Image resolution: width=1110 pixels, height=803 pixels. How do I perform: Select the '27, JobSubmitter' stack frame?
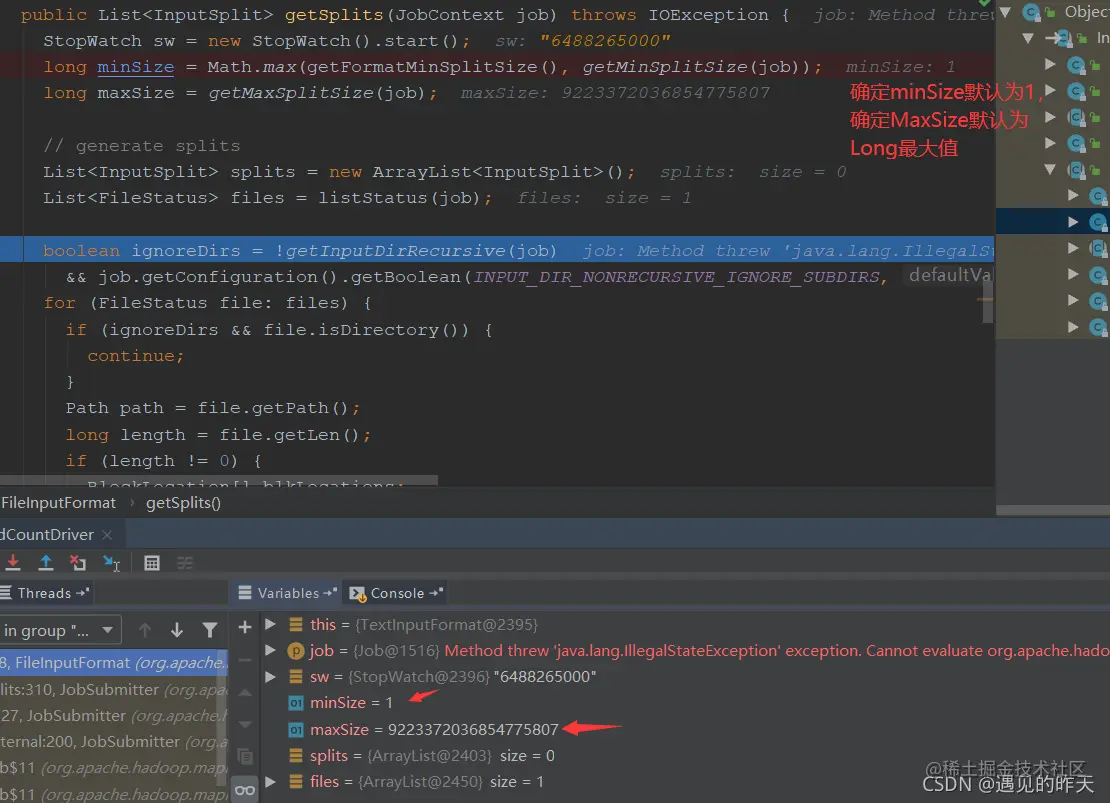[113, 715]
